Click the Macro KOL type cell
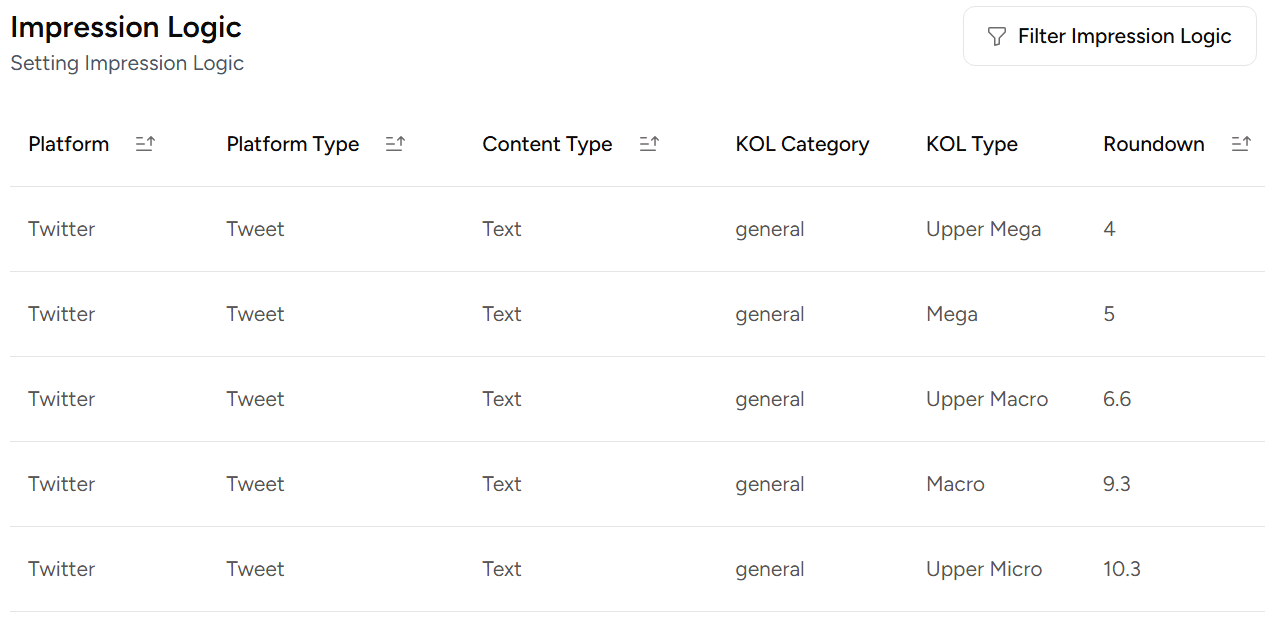This screenshot has width=1265, height=620. click(x=955, y=484)
